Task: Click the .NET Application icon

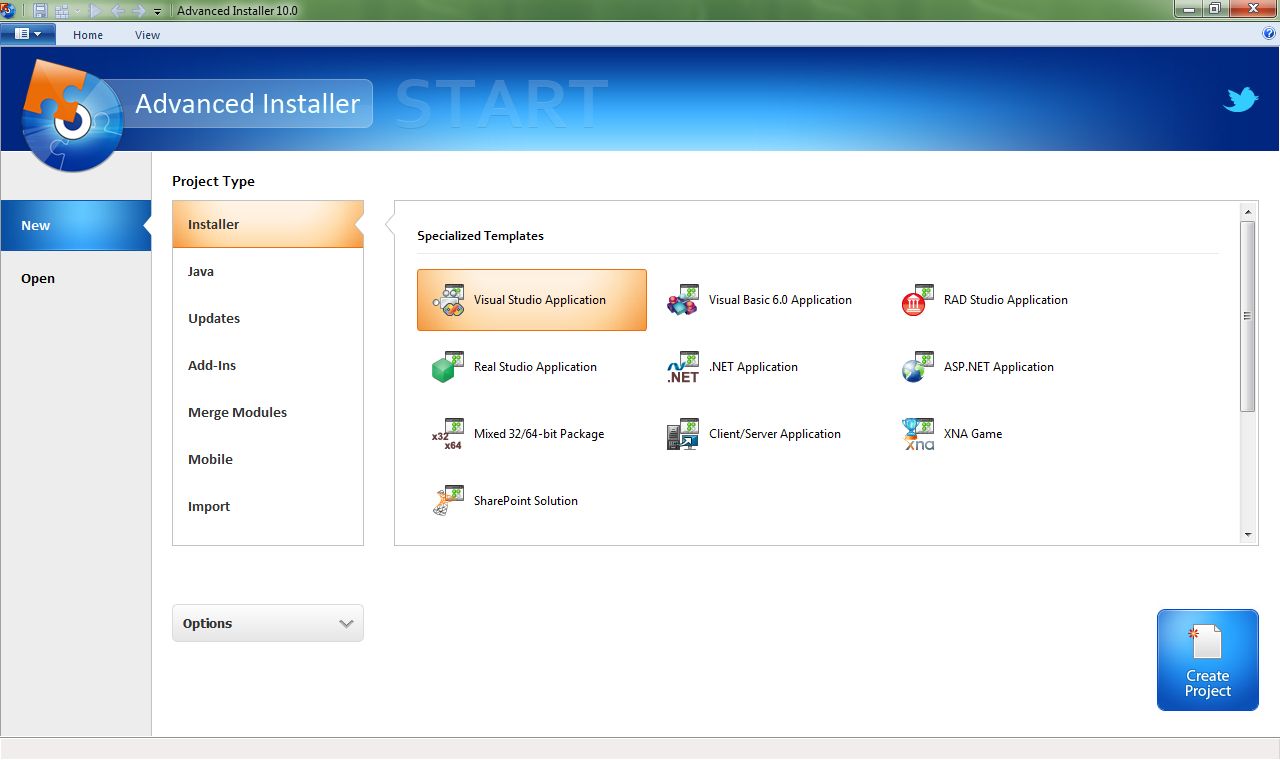Action: [683, 367]
